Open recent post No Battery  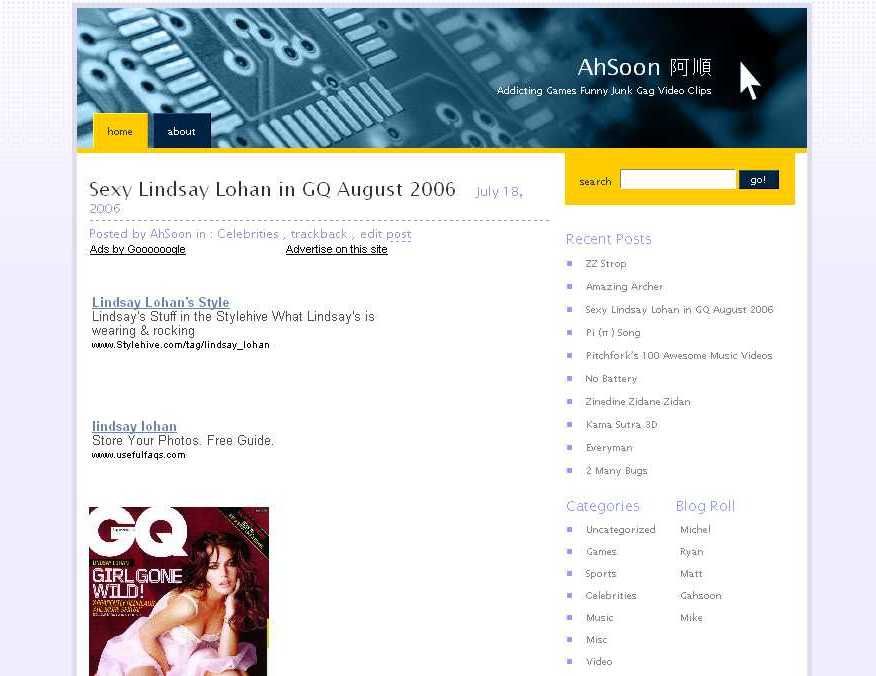(x=611, y=378)
